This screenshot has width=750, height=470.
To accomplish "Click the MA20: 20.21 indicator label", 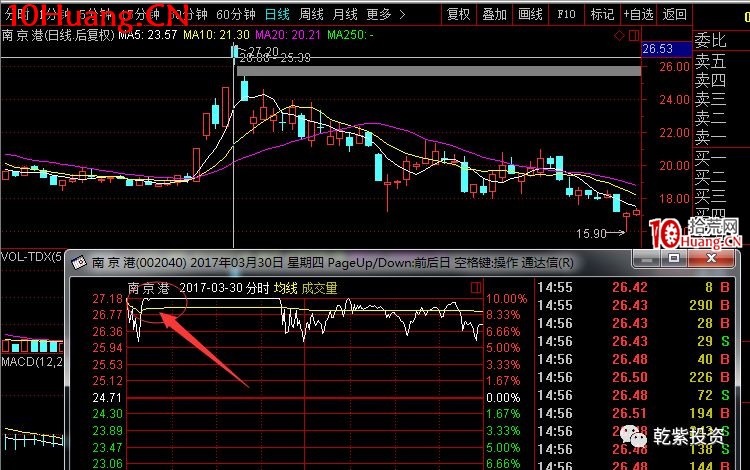I will point(288,35).
